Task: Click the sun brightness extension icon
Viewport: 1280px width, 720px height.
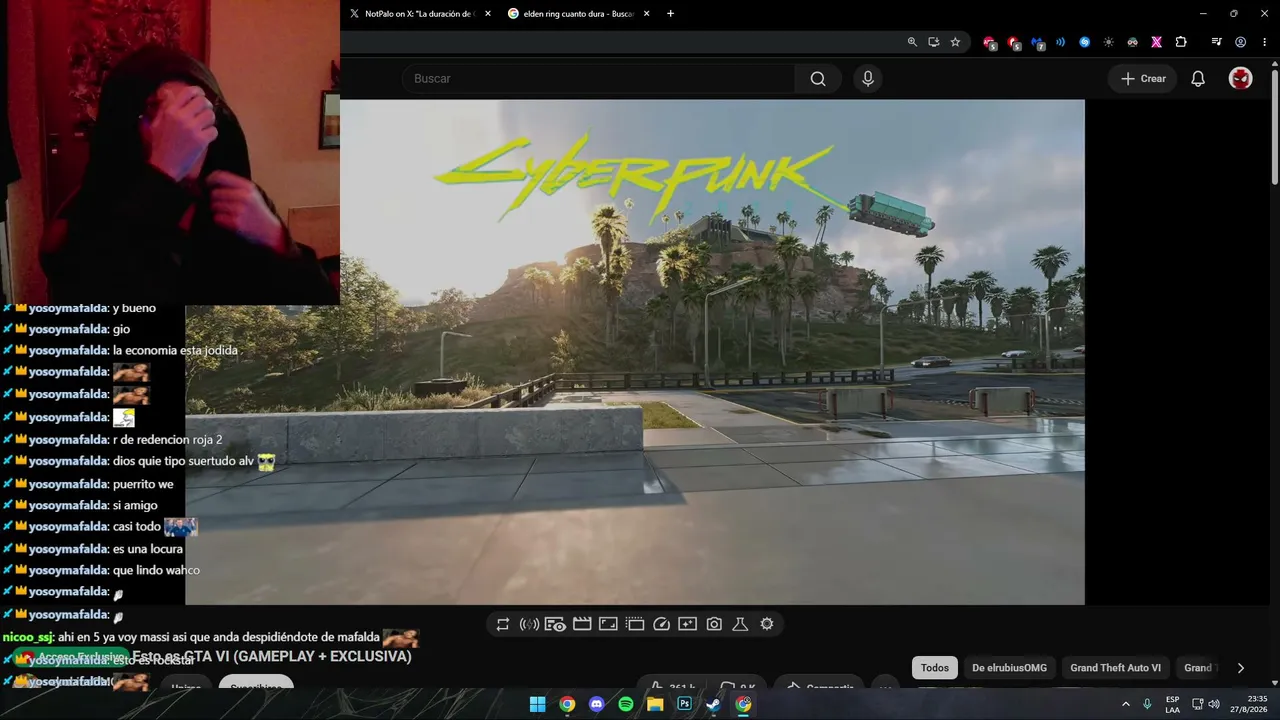Action: 1109,42
